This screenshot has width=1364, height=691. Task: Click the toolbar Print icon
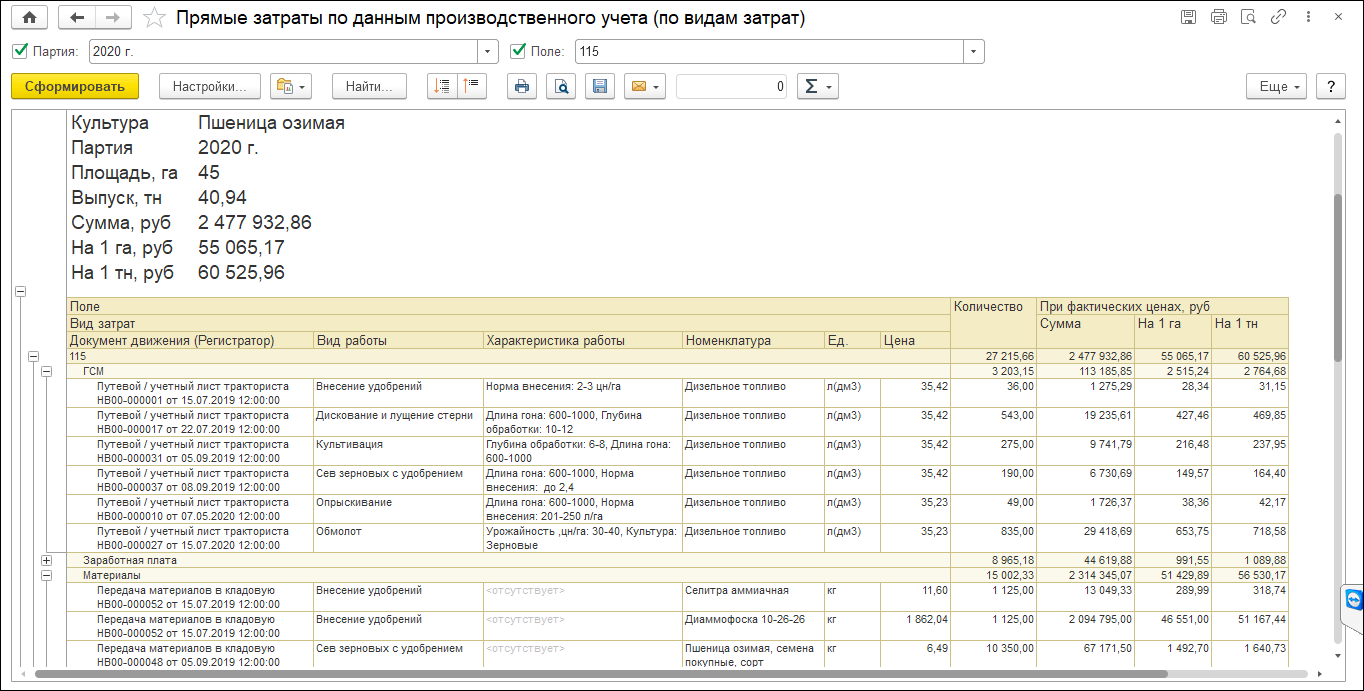pos(521,87)
